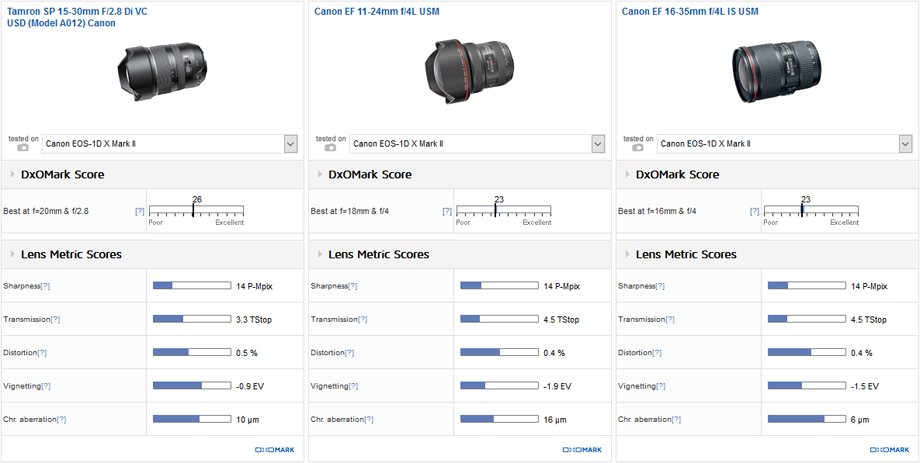This screenshot has height=463, width=920.
Task: Click 'Best at f=18mm & f/4' text
Action: point(349,211)
